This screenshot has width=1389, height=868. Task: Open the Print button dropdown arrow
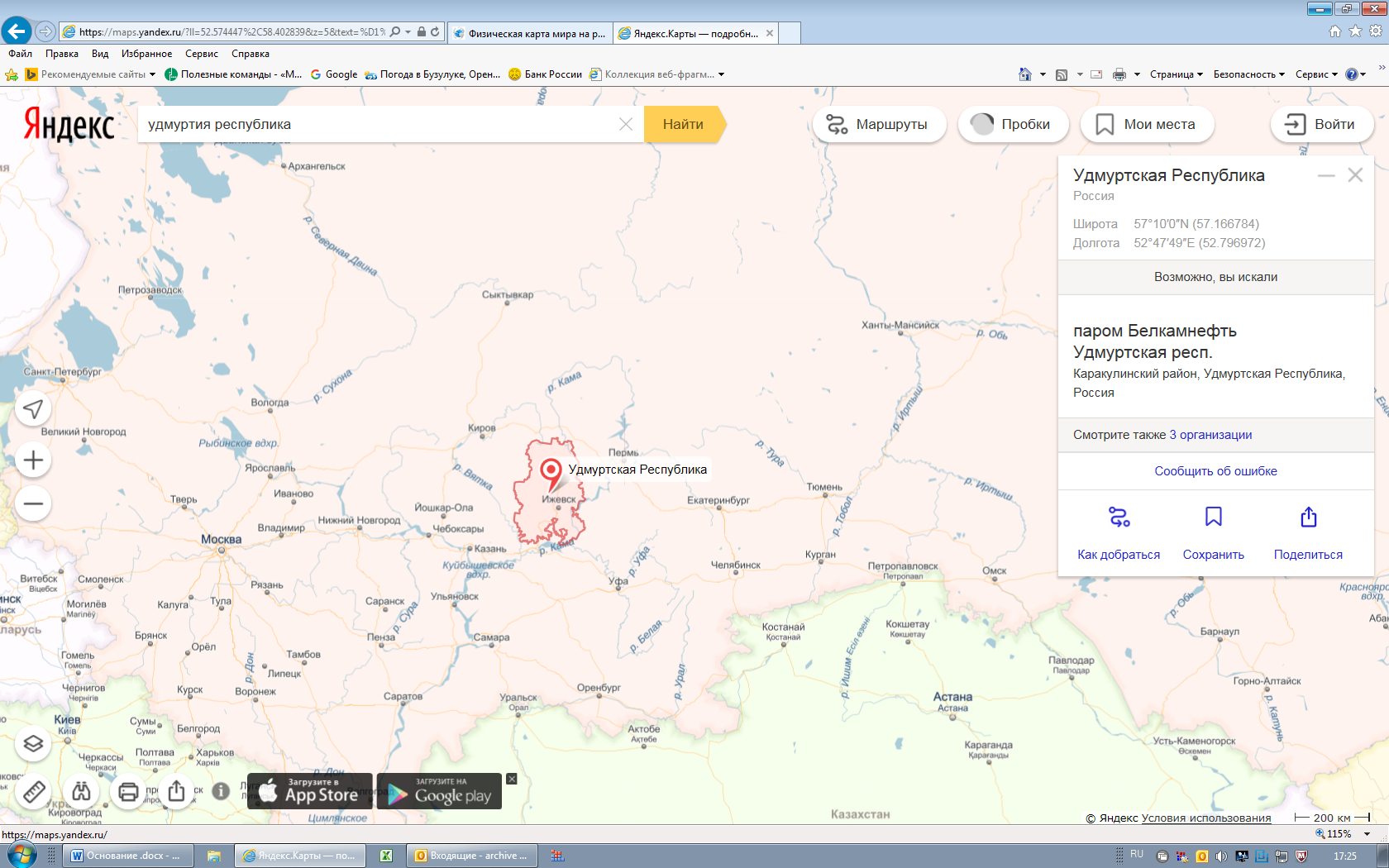1137,74
